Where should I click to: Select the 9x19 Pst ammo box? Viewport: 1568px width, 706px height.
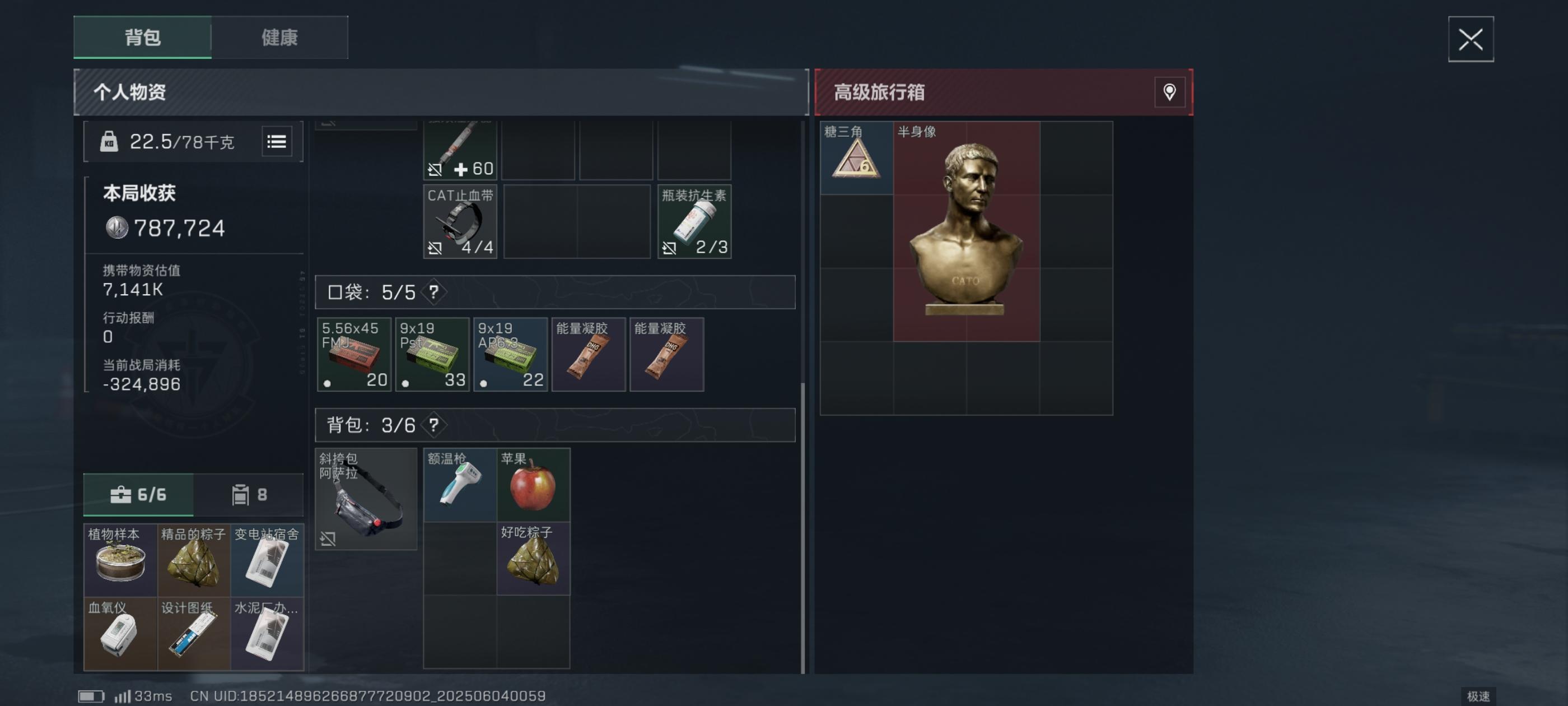[x=432, y=355]
